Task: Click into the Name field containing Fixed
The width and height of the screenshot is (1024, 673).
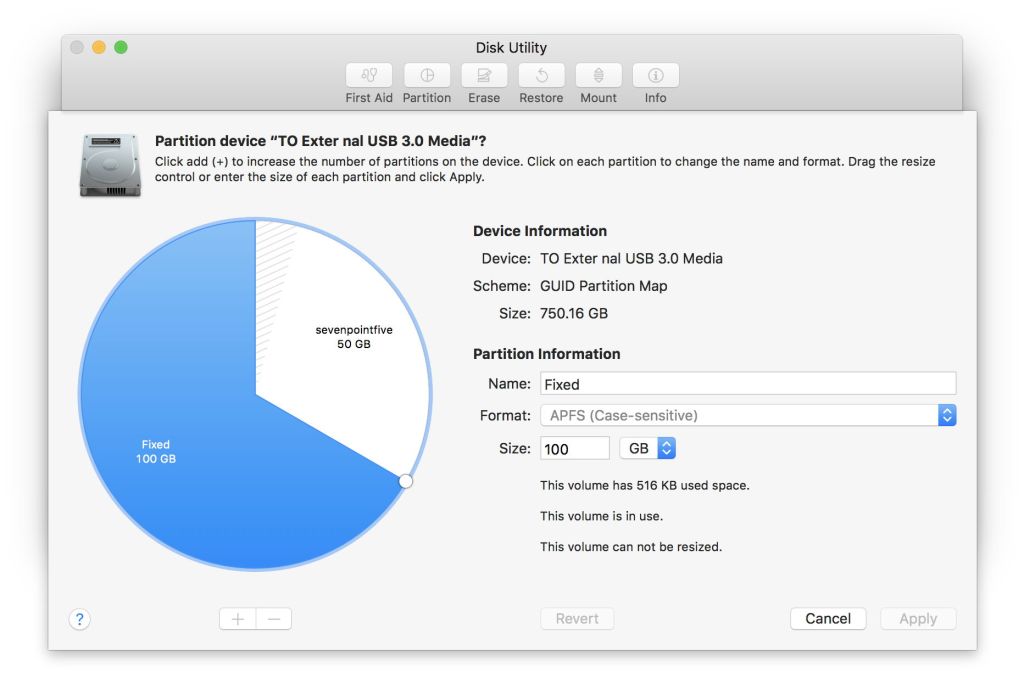Action: tap(747, 384)
